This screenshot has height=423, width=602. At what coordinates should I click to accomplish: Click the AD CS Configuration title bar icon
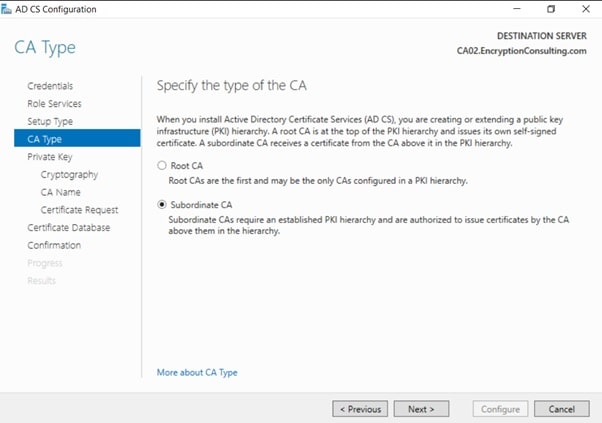tap(10, 9)
